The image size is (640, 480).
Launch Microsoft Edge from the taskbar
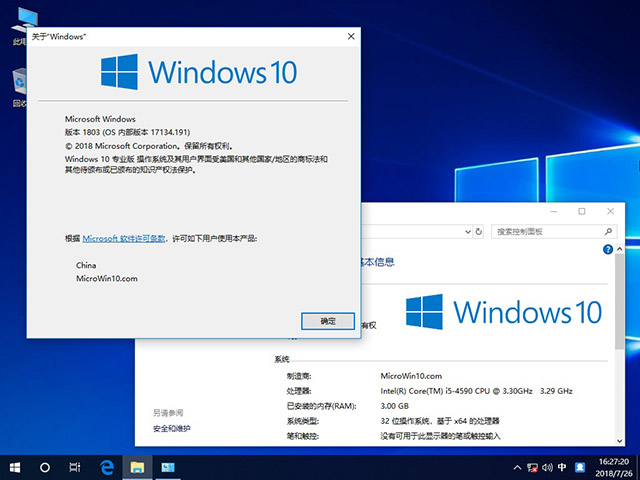107,467
